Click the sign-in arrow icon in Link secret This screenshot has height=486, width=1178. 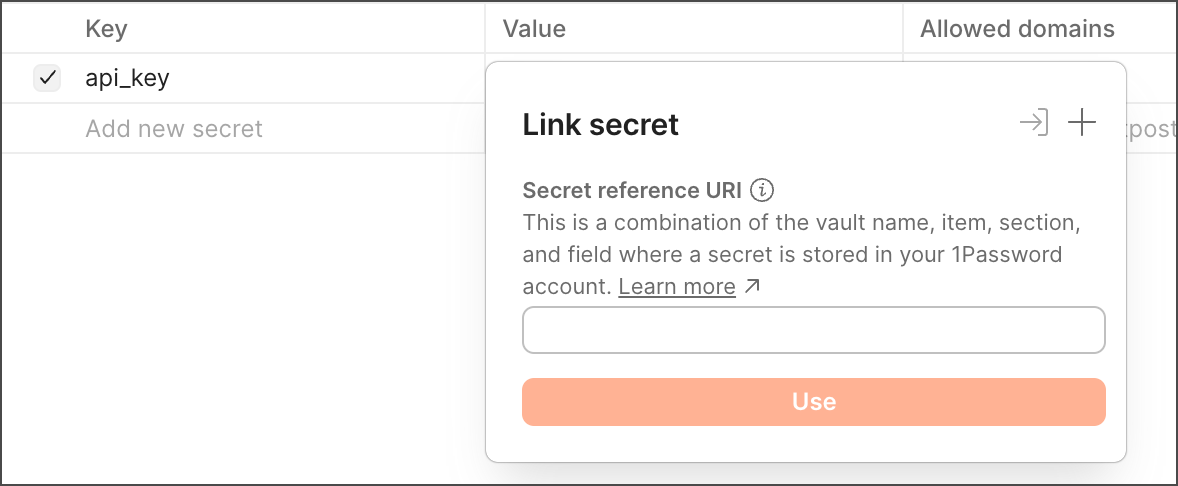point(1034,123)
